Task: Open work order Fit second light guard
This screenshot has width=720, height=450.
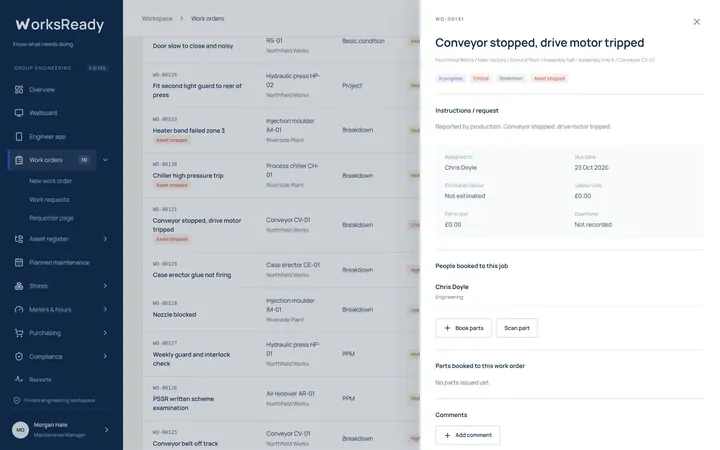Action: pos(197,90)
